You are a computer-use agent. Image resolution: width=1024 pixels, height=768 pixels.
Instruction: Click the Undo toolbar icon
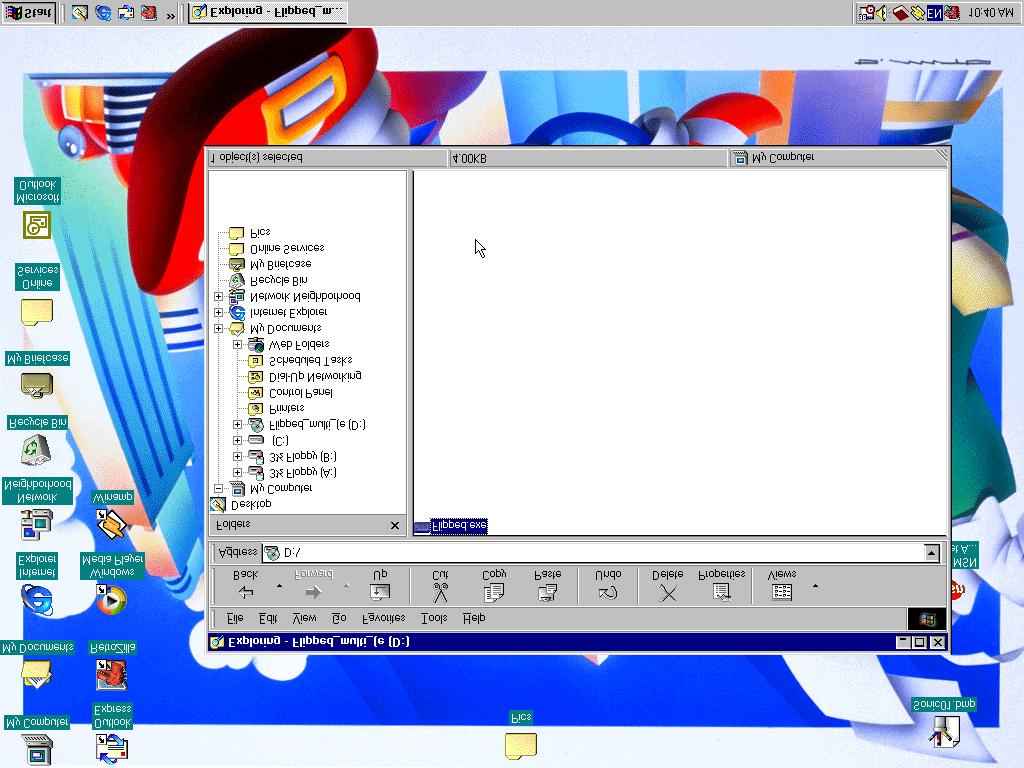point(608,591)
